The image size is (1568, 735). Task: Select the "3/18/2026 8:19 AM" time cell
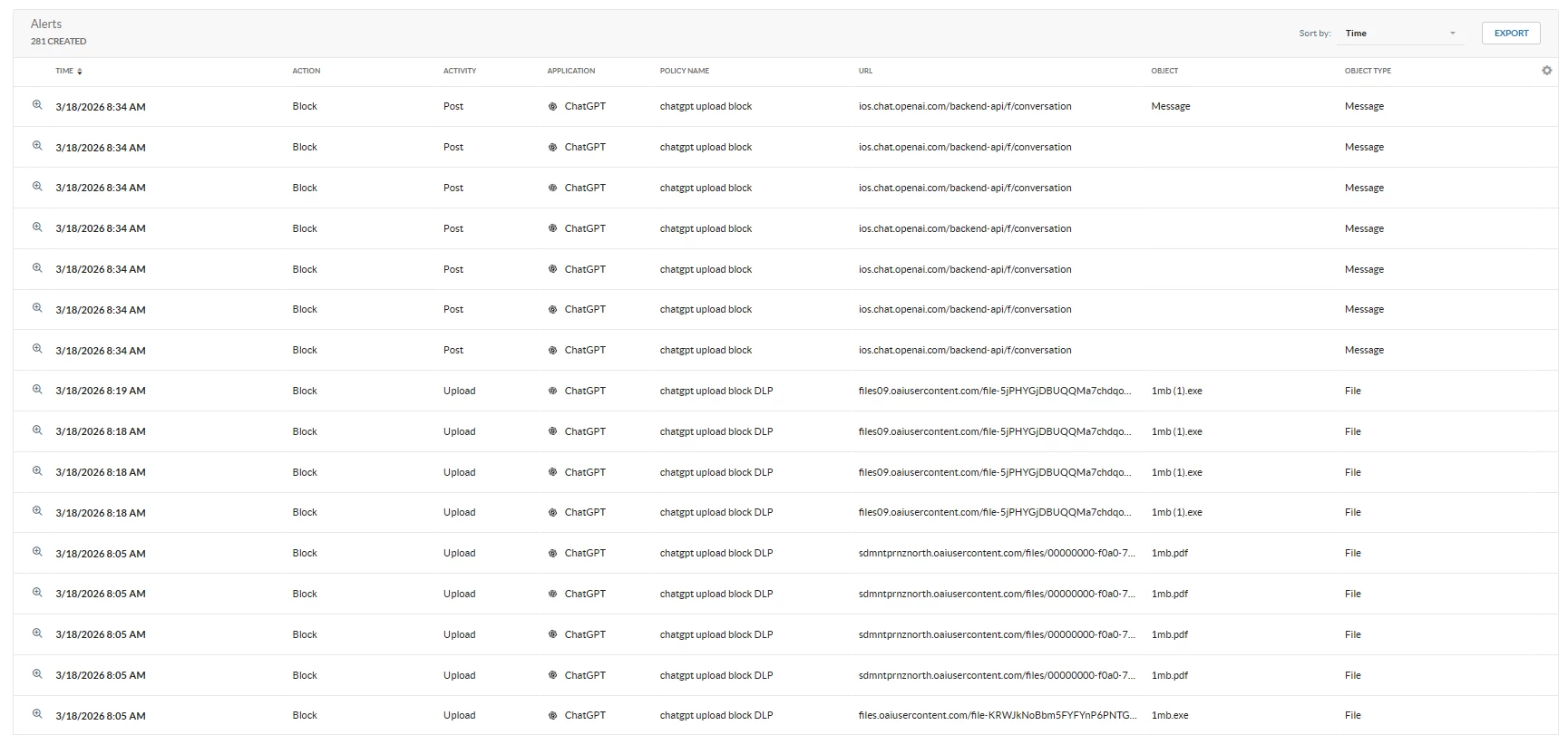101,391
